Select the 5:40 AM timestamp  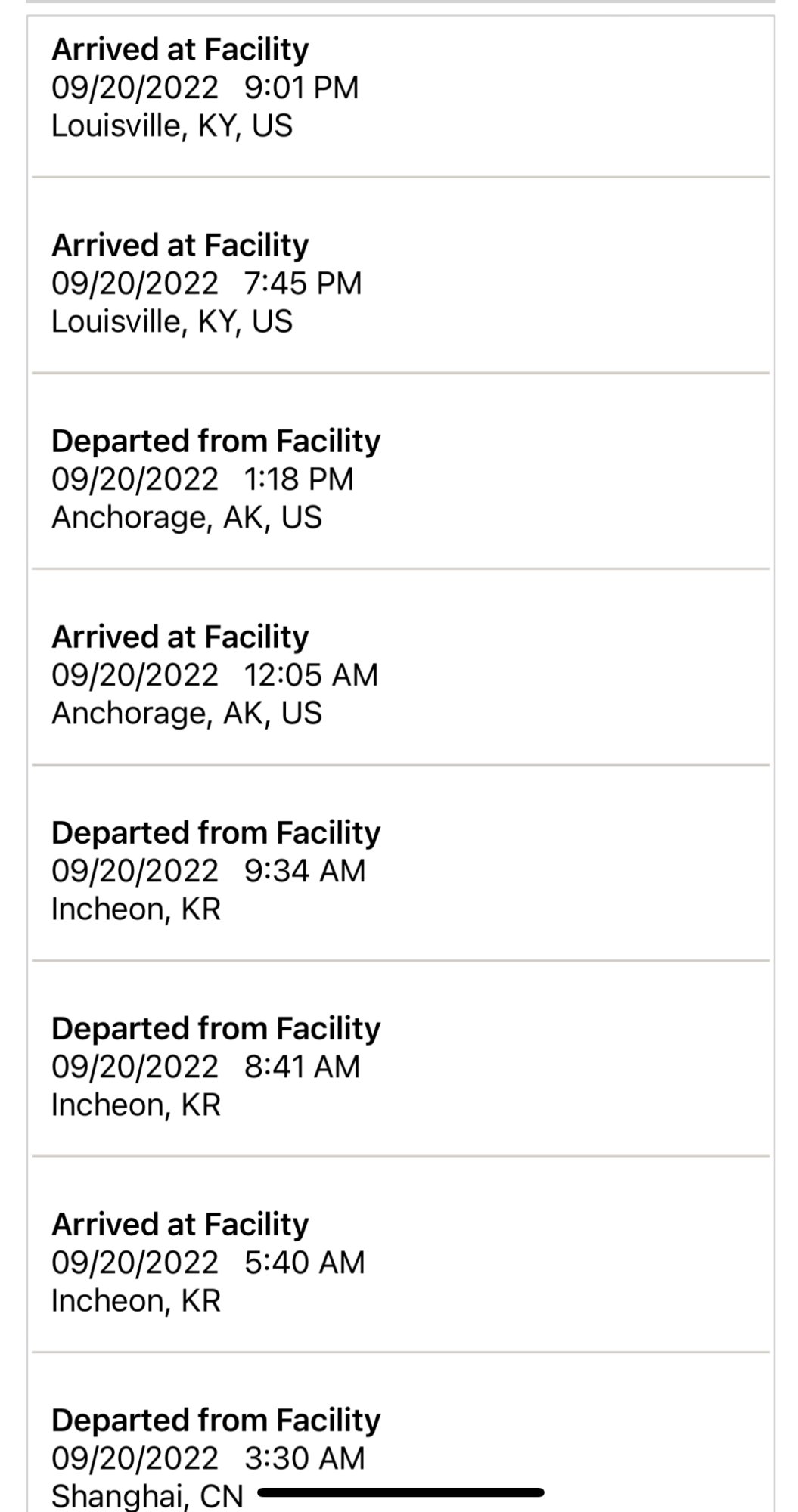click(208, 1263)
